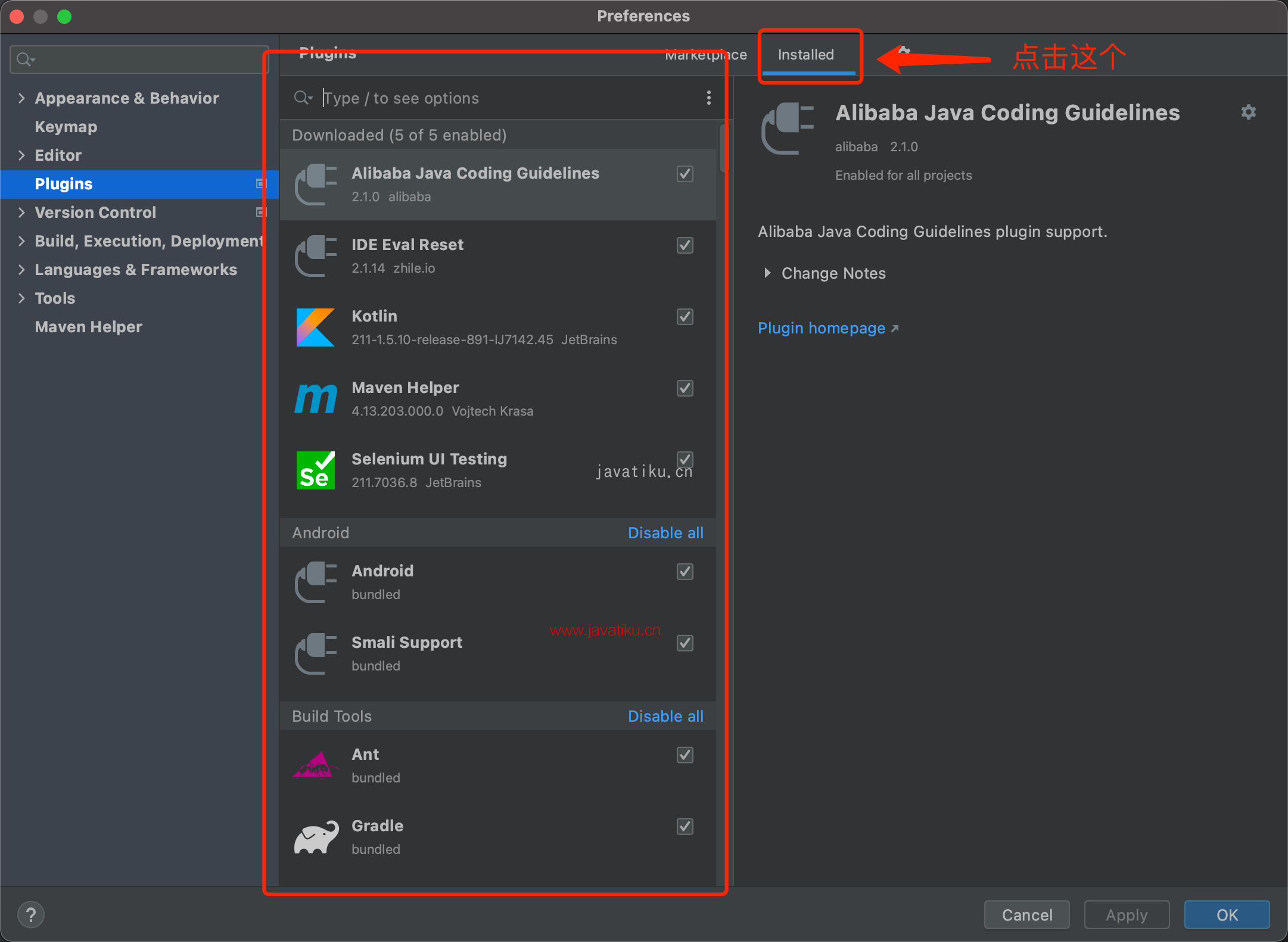The image size is (1288, 942).
Task: Toggle the Kotlin plugin checkbox
Action: [685, 316]
